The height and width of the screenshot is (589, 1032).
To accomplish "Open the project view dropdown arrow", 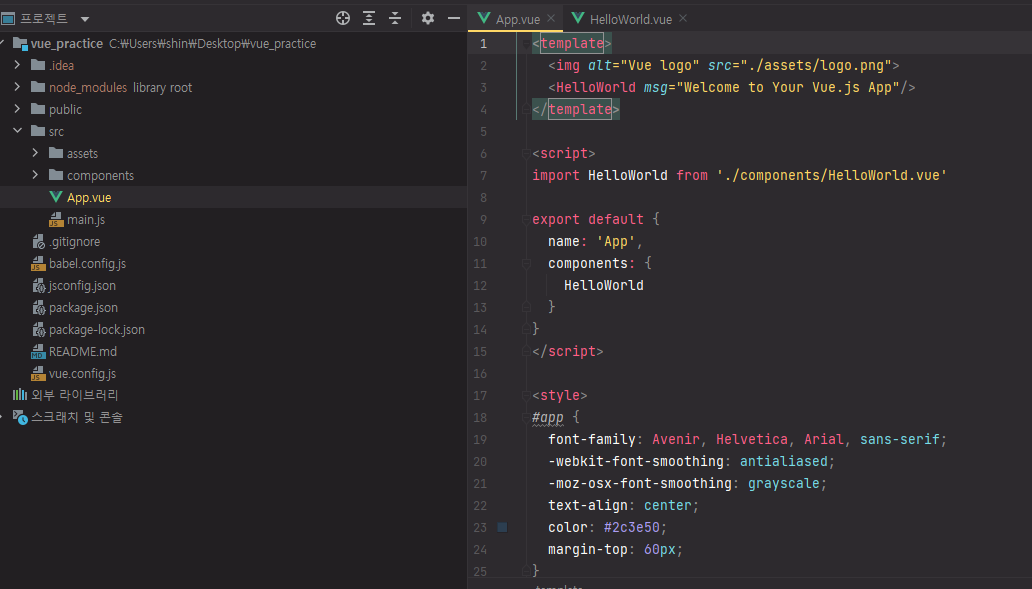I will 85,19.
